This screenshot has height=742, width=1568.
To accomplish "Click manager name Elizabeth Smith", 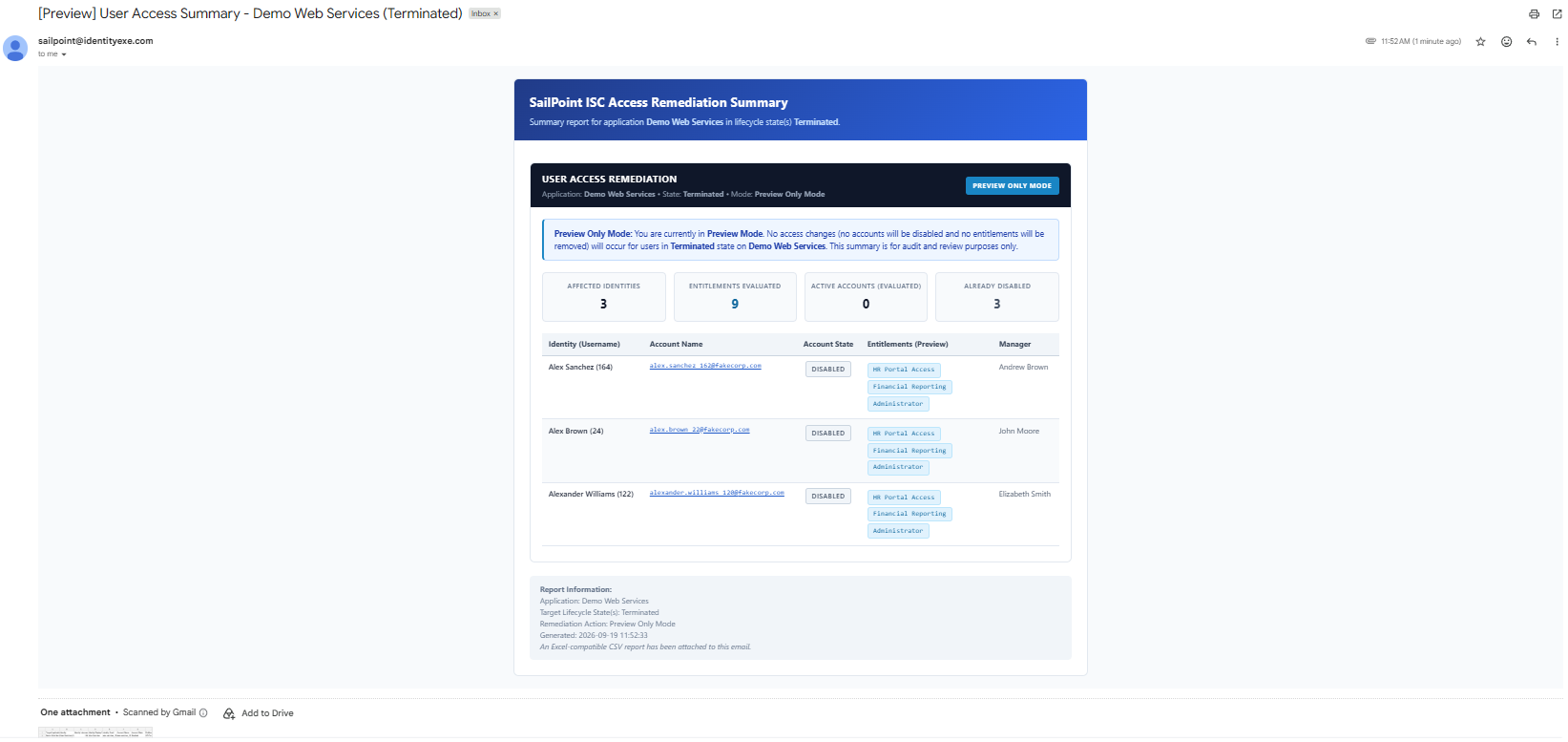I will click(x=1024, y=494).
